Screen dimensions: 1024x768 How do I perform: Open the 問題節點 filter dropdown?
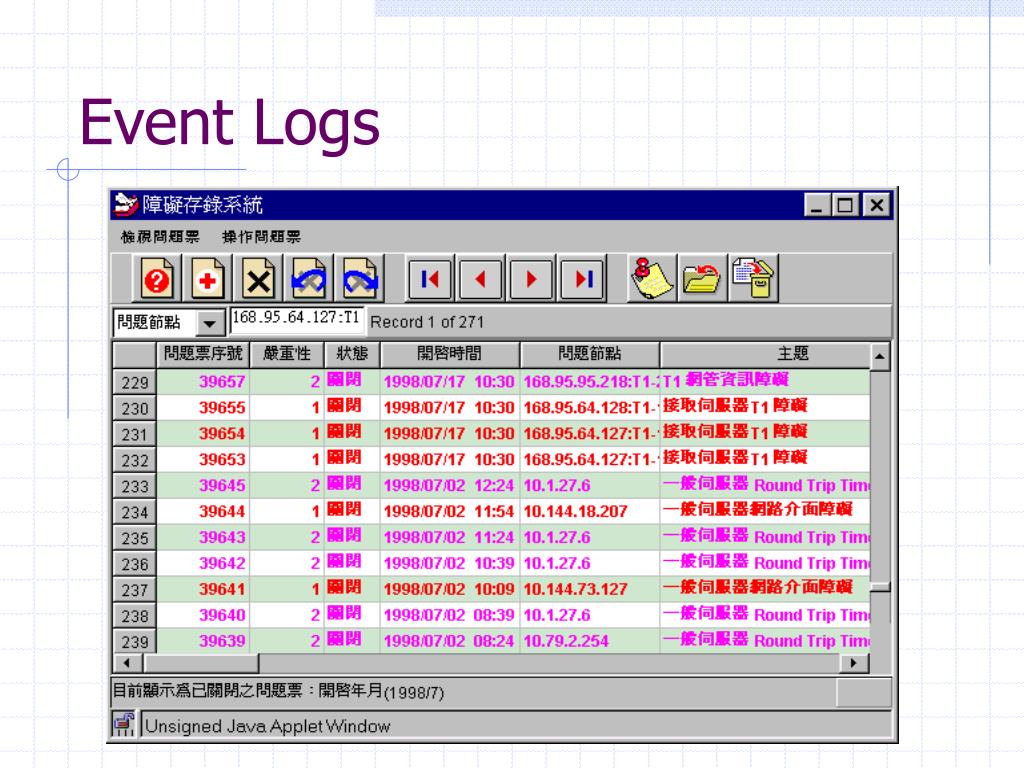point(210,323)
